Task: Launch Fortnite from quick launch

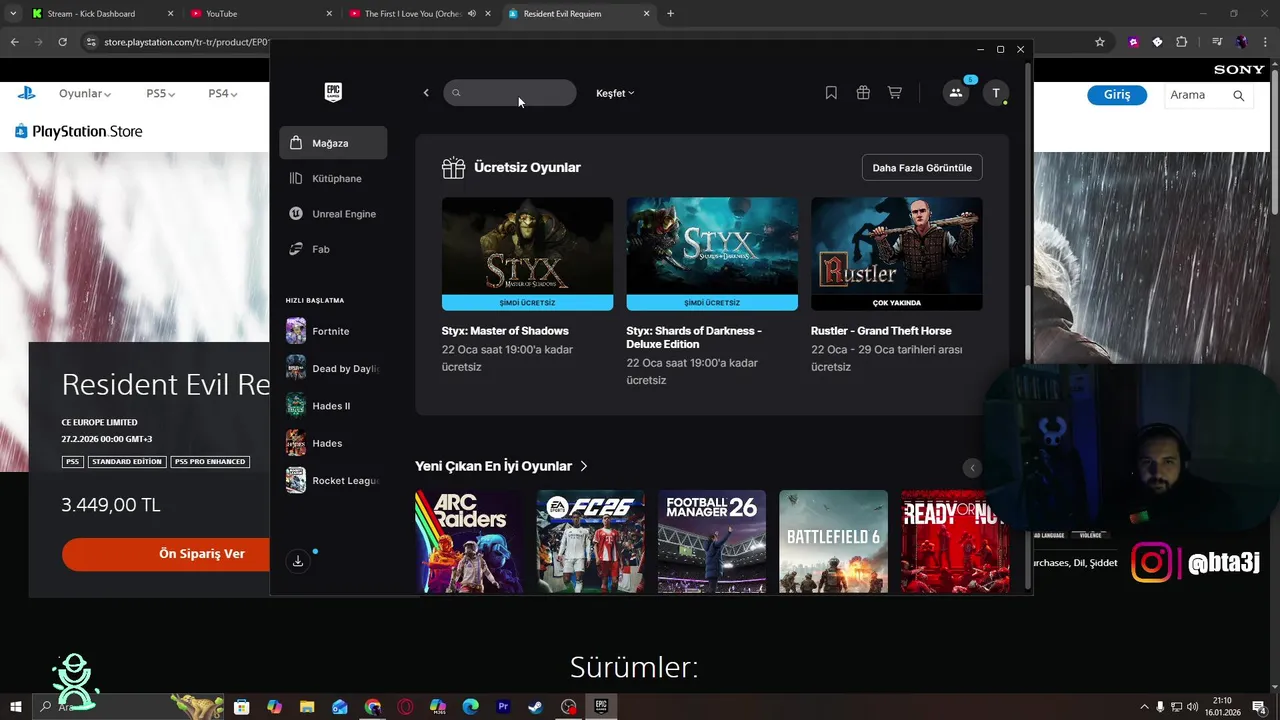Action: coord(333,331)
